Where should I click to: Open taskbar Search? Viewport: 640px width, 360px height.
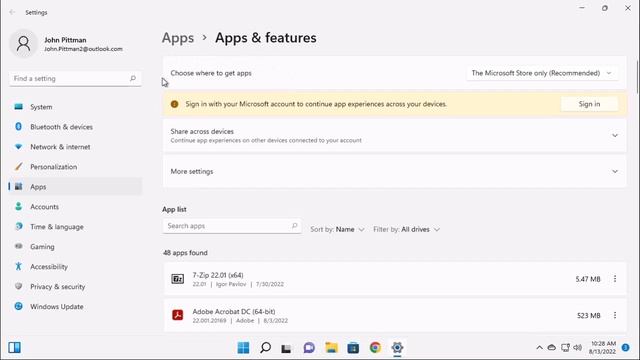[x=265, y=347]
